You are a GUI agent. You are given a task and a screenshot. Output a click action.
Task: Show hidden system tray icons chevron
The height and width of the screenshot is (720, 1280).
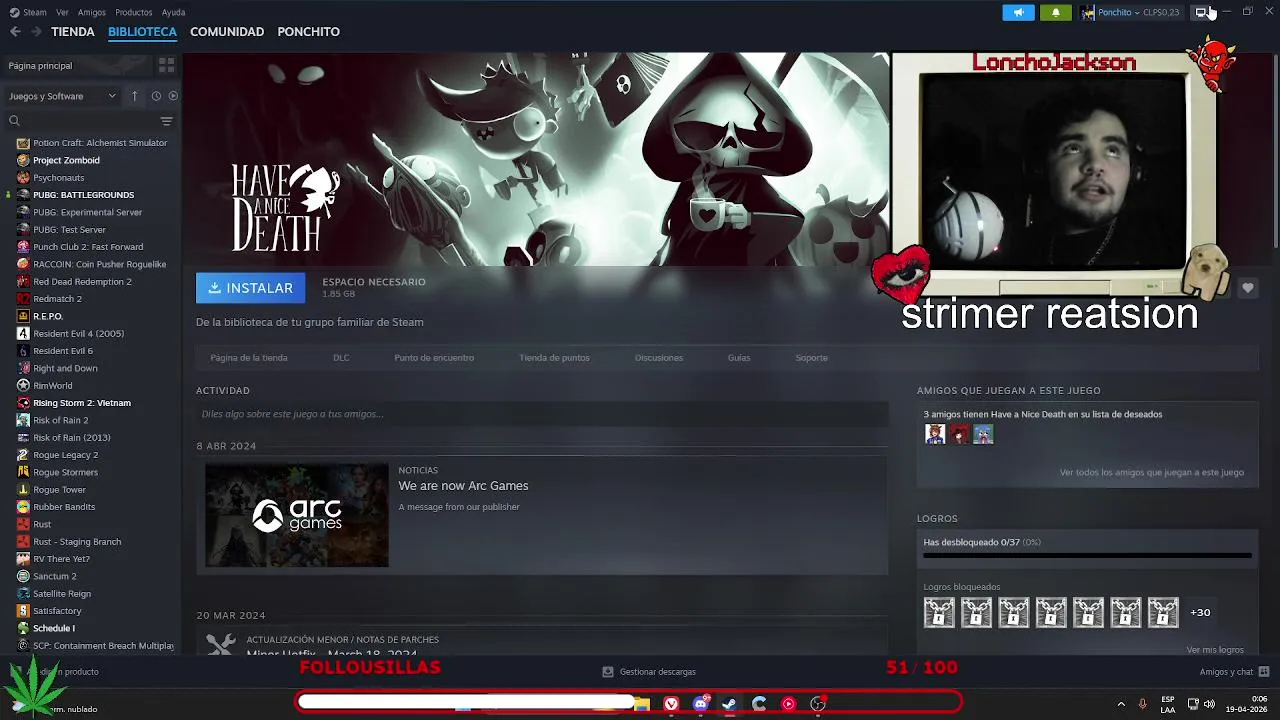pos(1120,704)
